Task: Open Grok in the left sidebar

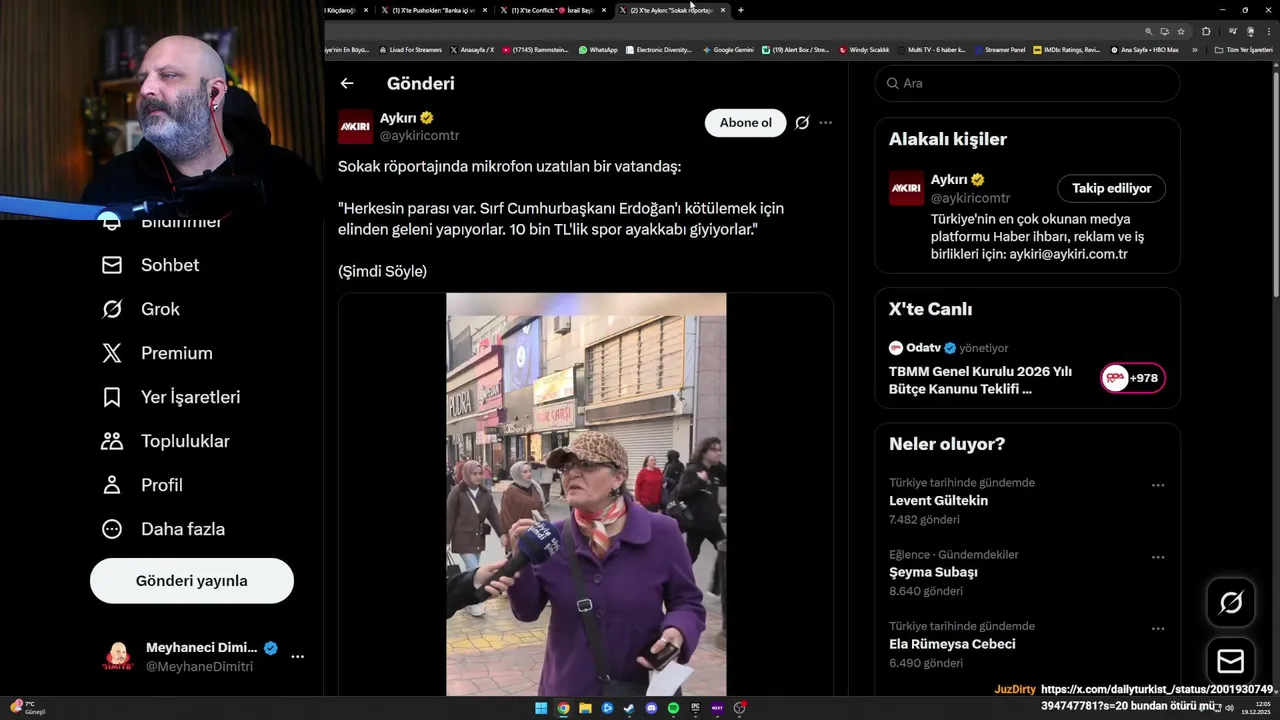Action: (141, 309)
